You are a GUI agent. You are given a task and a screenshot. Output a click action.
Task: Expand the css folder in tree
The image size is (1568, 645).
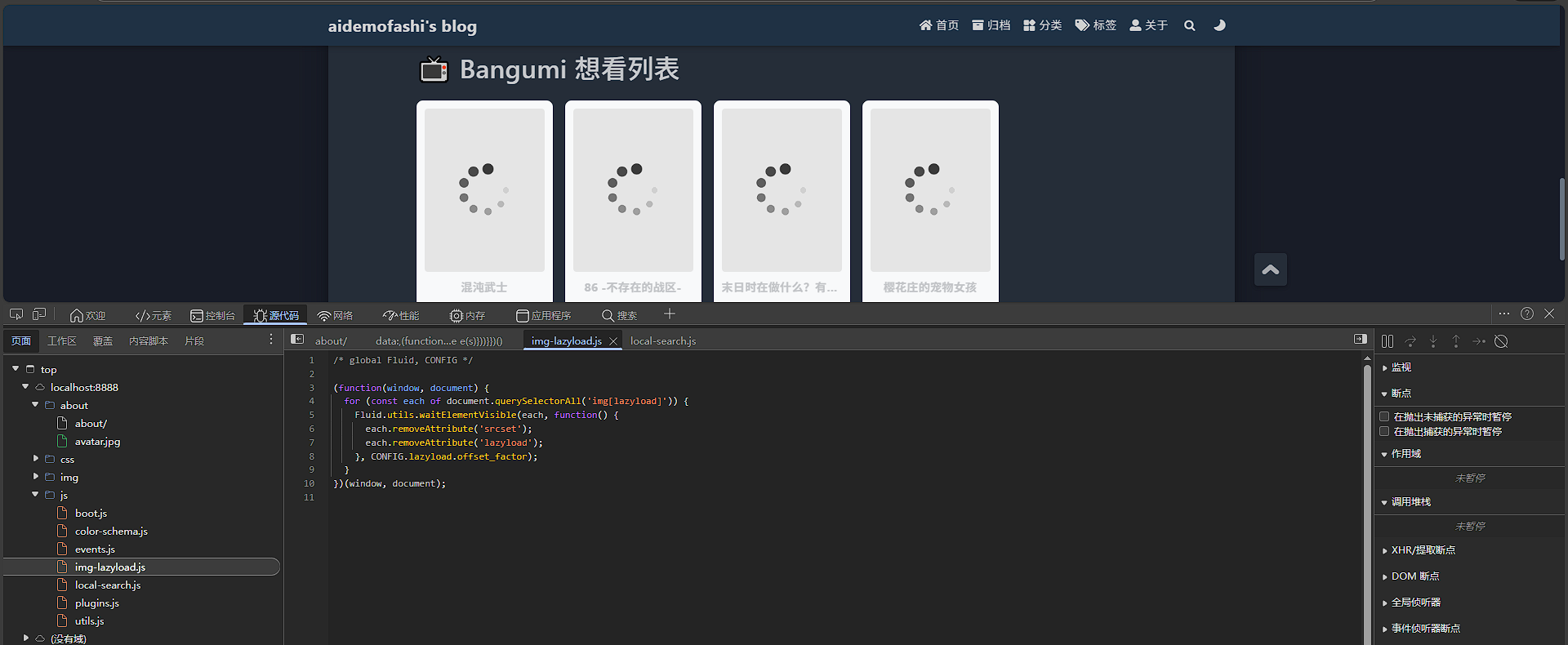click(36, 459)
